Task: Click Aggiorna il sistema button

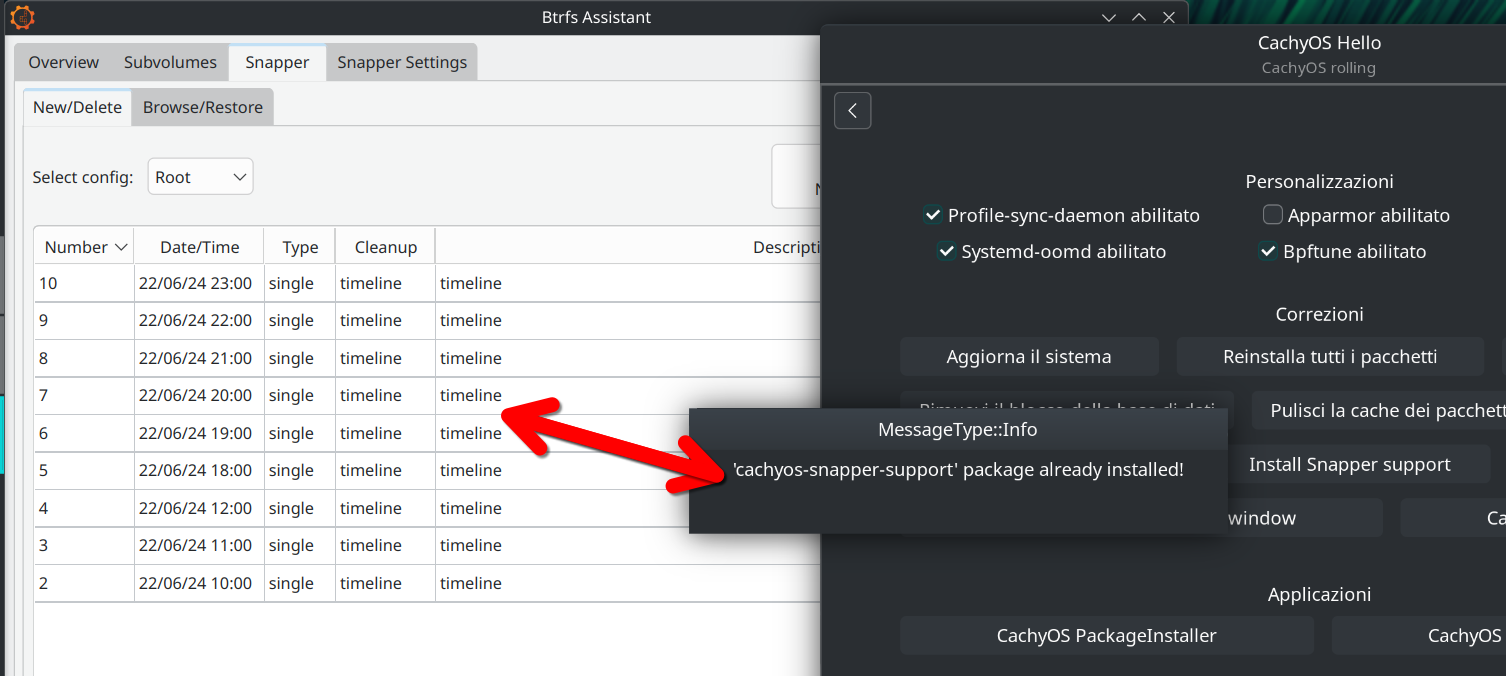Action: (1029, 356)
